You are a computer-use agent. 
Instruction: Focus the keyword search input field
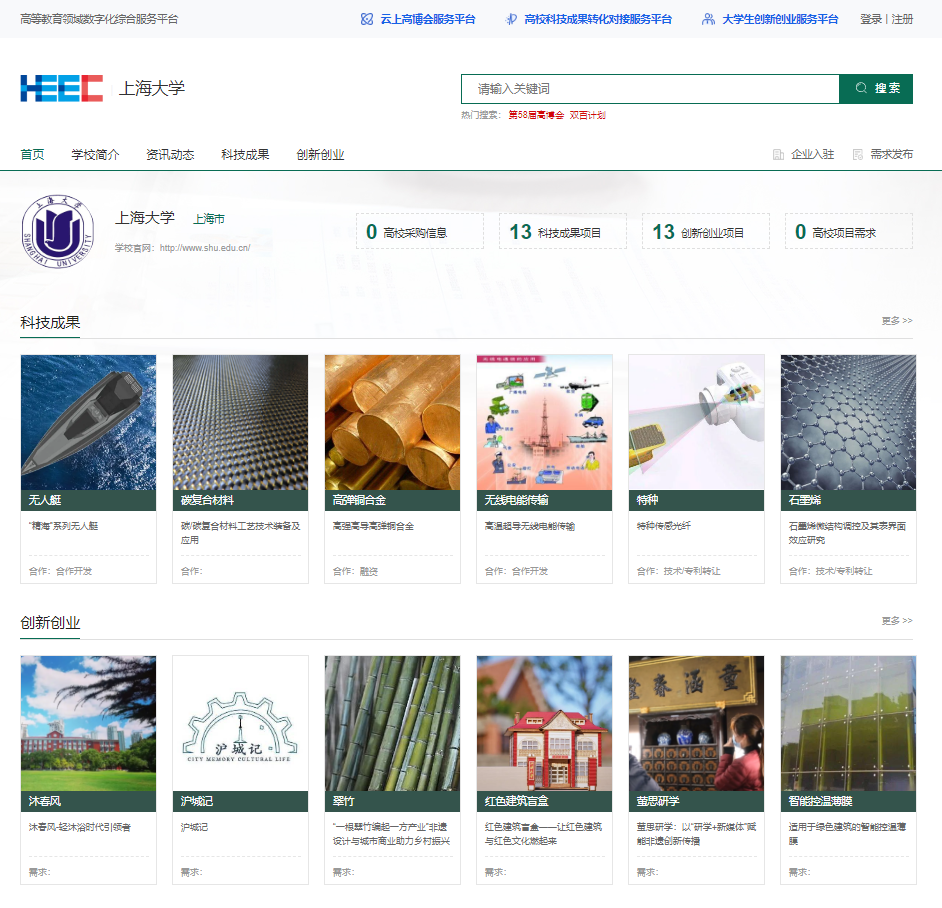650,89
